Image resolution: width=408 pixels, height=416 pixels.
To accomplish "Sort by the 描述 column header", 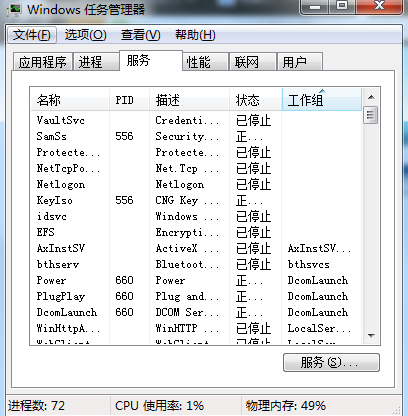I will (x=189, y=100).
